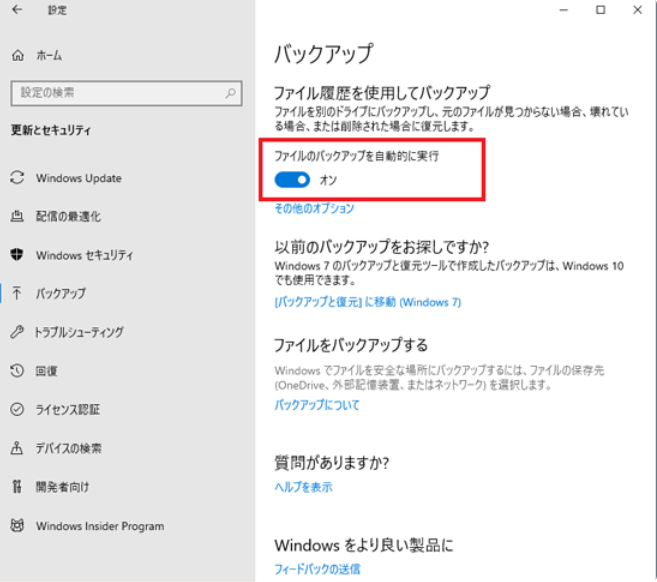Open デバイスの検索 section

click(x=69, y=448)
